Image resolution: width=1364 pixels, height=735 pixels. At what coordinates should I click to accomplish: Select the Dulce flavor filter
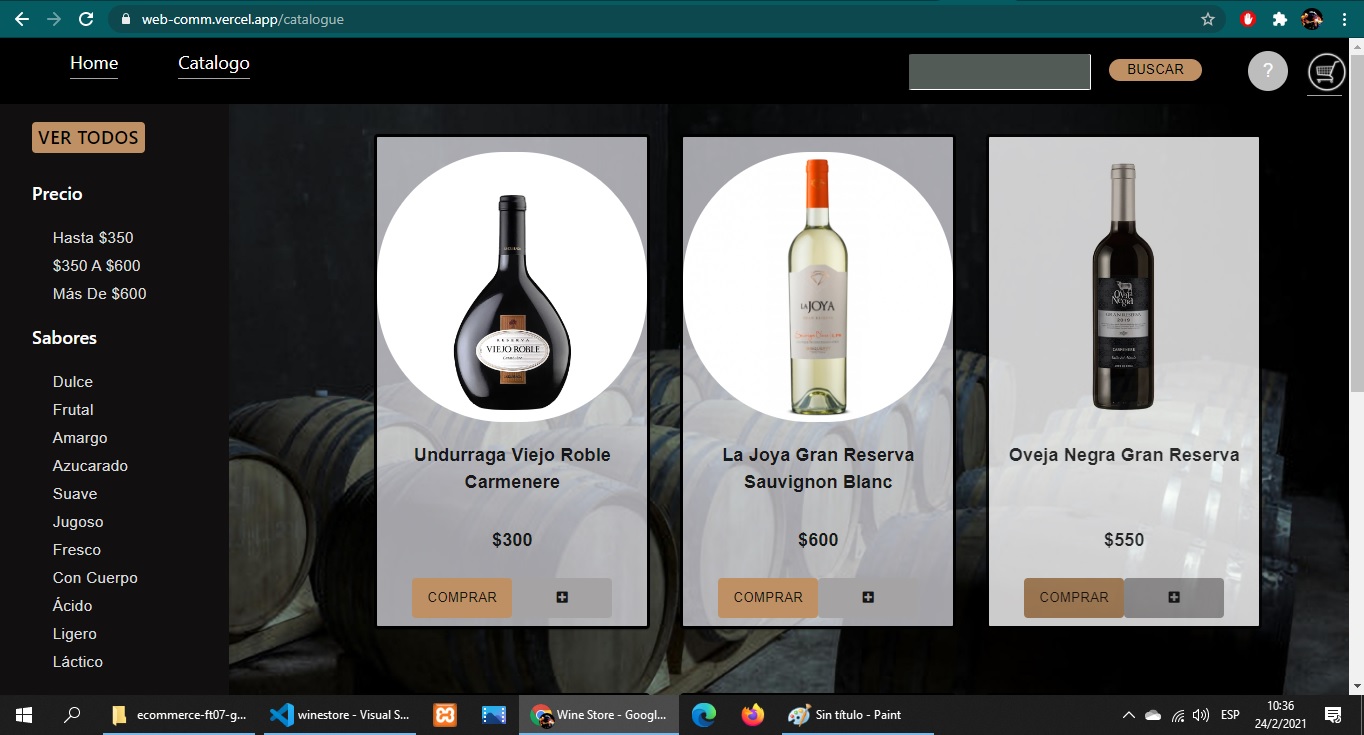tap(72, 381)
